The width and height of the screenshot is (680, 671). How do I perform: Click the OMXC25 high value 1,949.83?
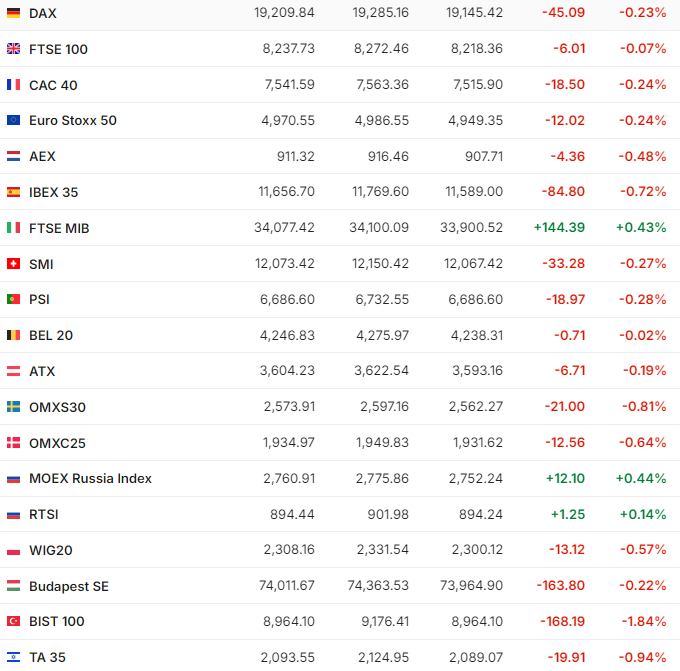(x=381, y=443)
